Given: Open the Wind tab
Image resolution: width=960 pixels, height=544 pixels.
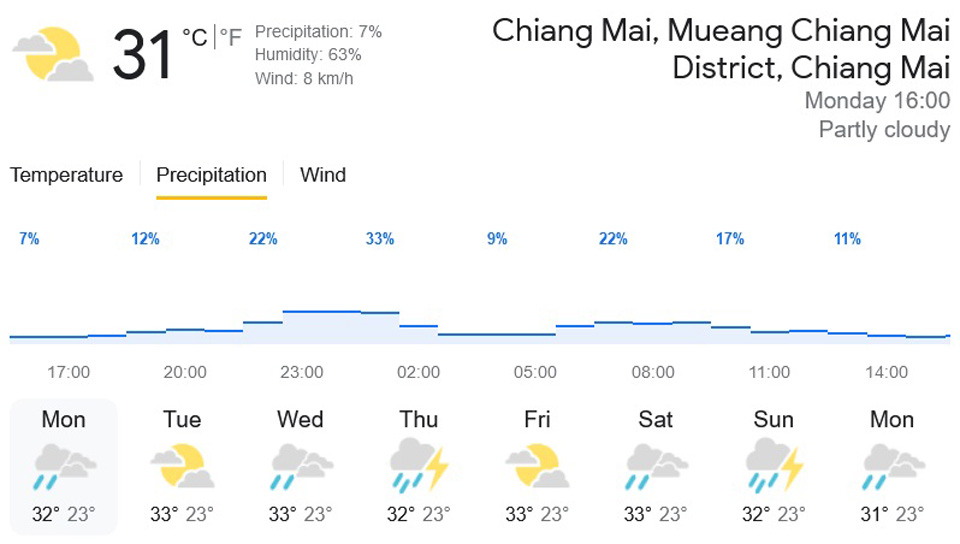Looking at the screenshot, I should pos(323,175).
